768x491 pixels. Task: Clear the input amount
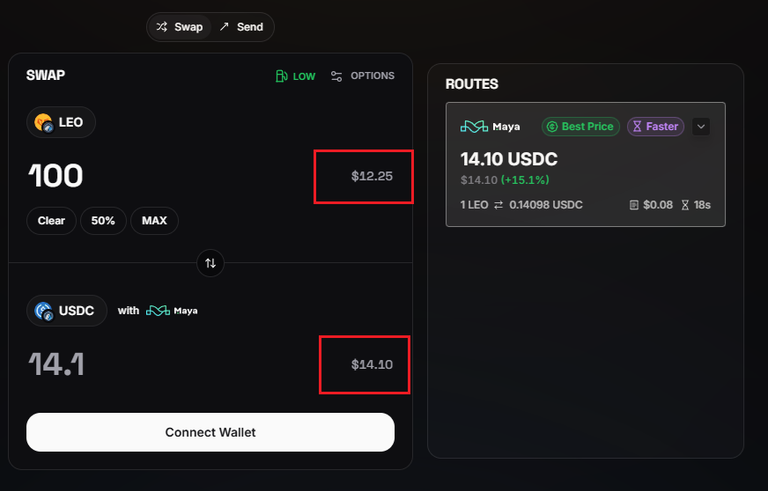51,221
